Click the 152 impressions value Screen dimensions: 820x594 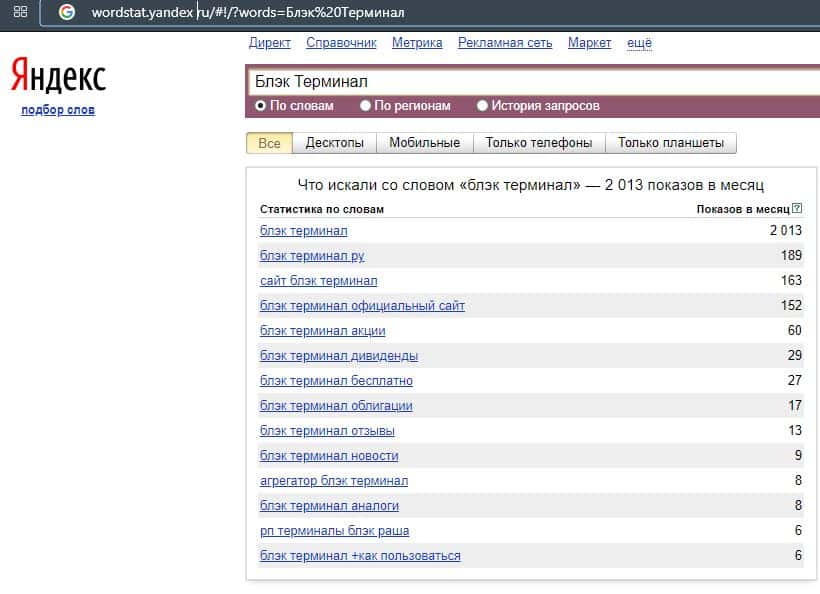coord(791,305)
